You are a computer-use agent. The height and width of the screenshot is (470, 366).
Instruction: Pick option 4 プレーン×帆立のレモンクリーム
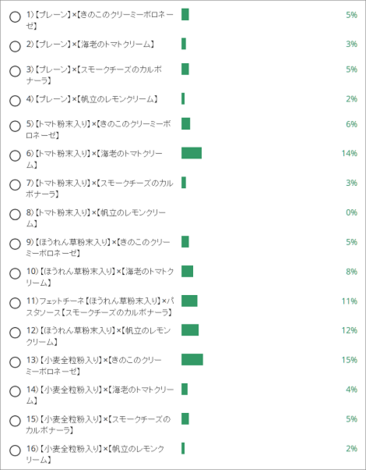(15, 101)
